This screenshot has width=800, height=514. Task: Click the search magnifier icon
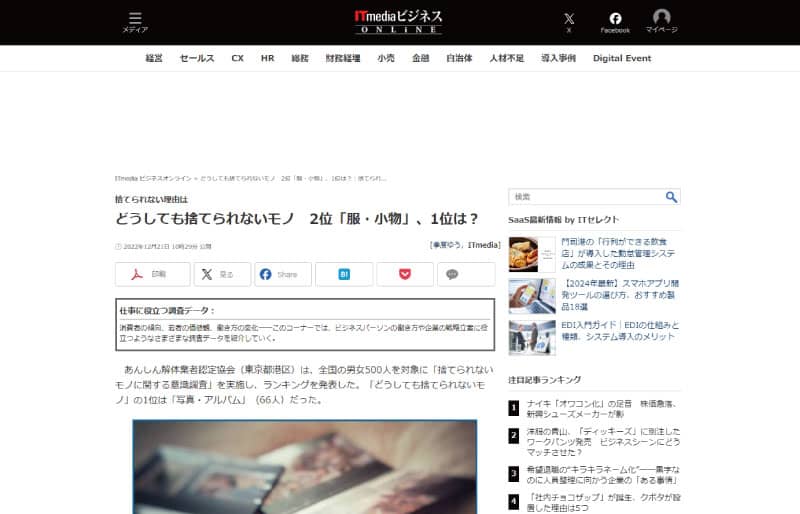point(671,197)
